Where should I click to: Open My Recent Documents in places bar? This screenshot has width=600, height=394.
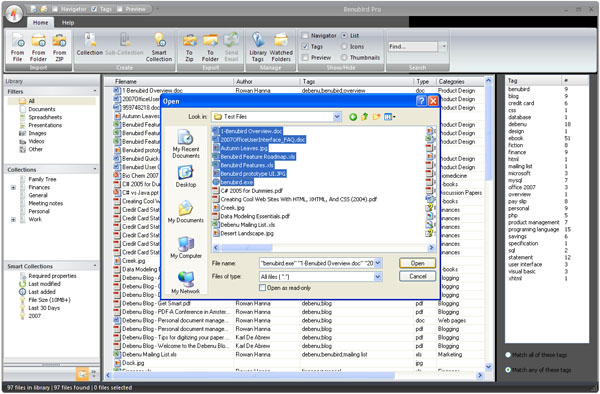pos(186,144)
